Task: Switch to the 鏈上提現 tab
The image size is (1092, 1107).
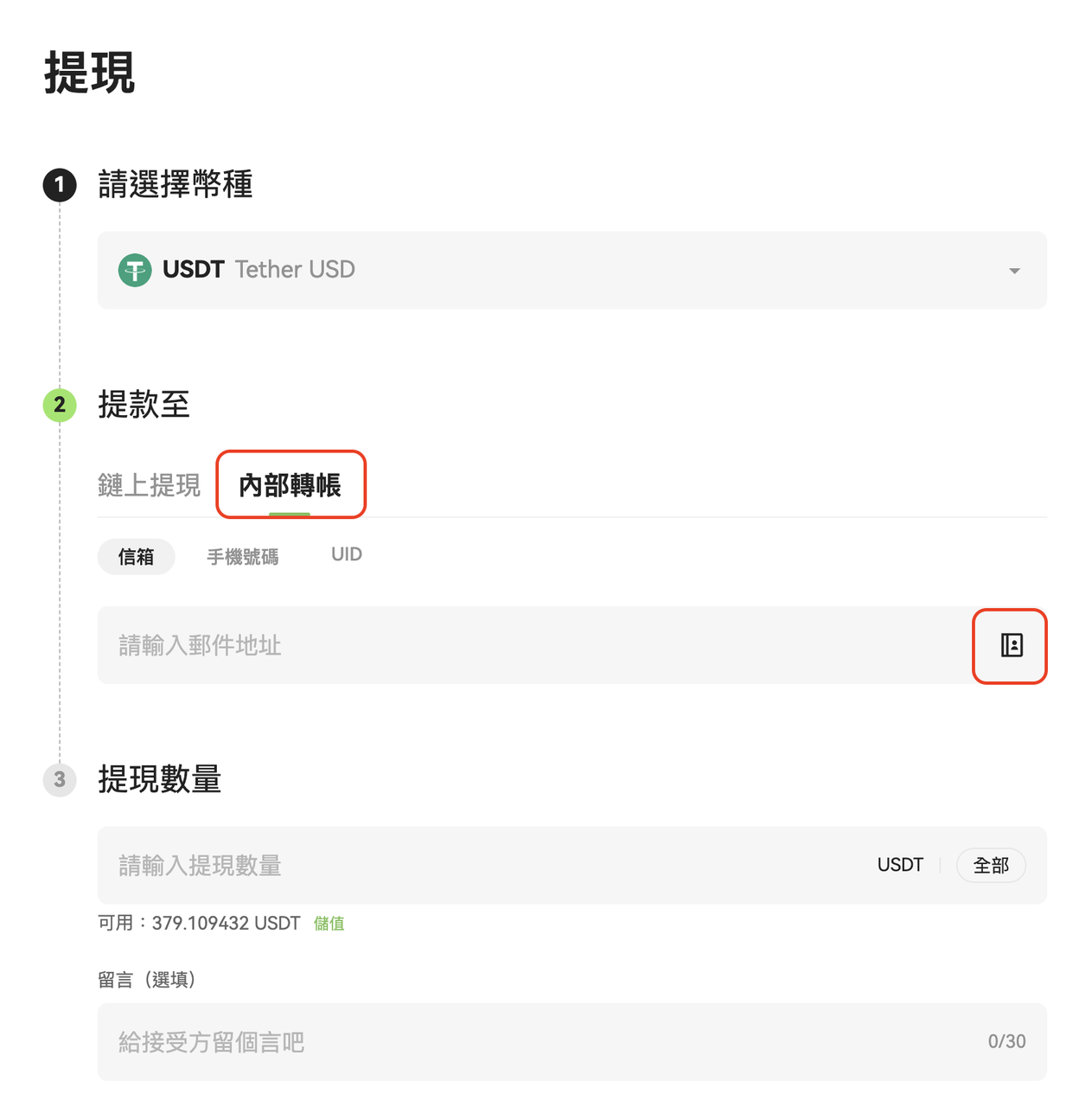Action: pos(149,485)
